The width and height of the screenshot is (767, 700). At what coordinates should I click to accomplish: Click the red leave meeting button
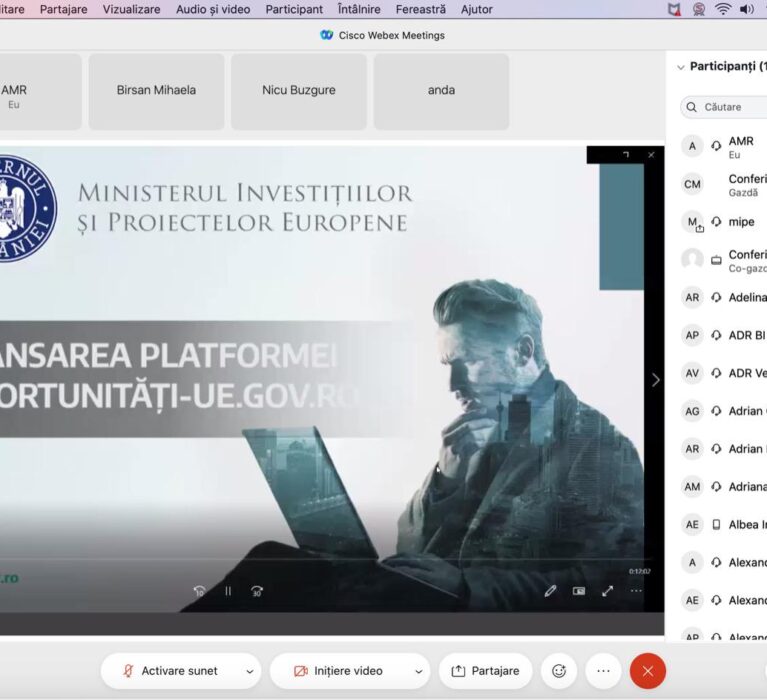648,671
